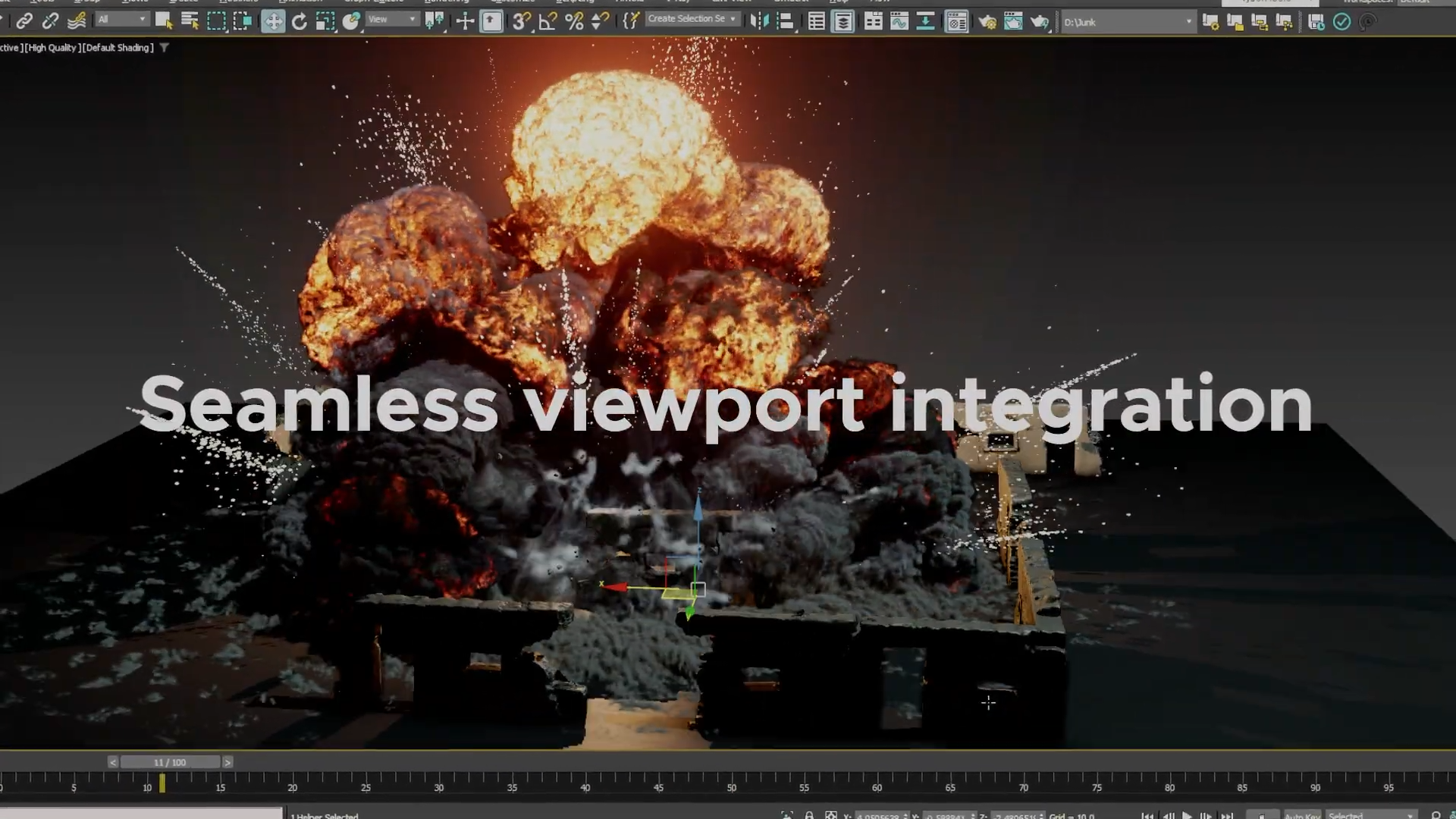Select the Link objects tool
This screenshot has height=819, width=1456.
click(24, 21)
